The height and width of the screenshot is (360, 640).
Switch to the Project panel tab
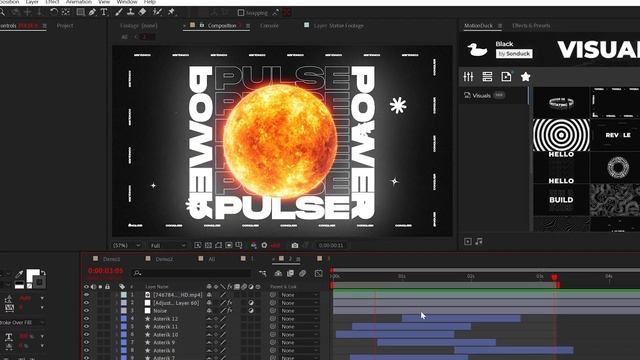pos(65,26)
